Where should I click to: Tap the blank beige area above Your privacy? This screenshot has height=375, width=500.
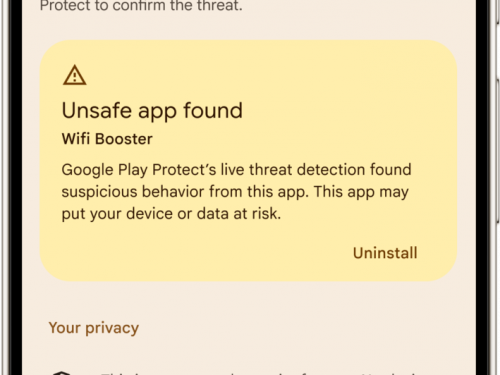[x=248, y=298]
